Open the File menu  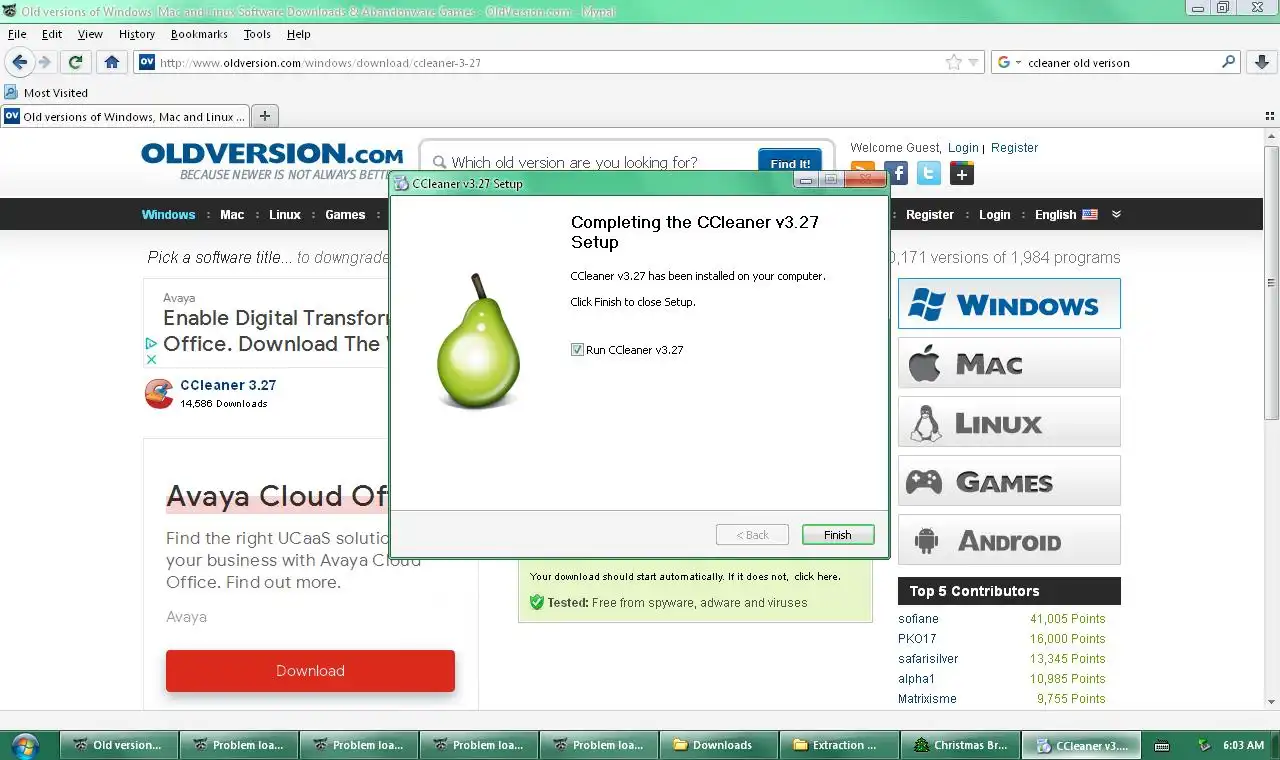[17, 34]
